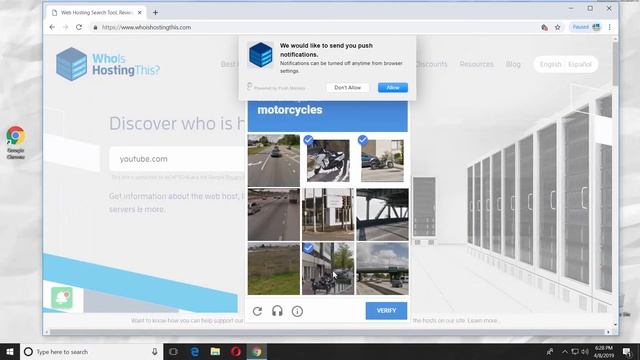Click the Google Chrome desktop shortcut

(x=16, y=142)
